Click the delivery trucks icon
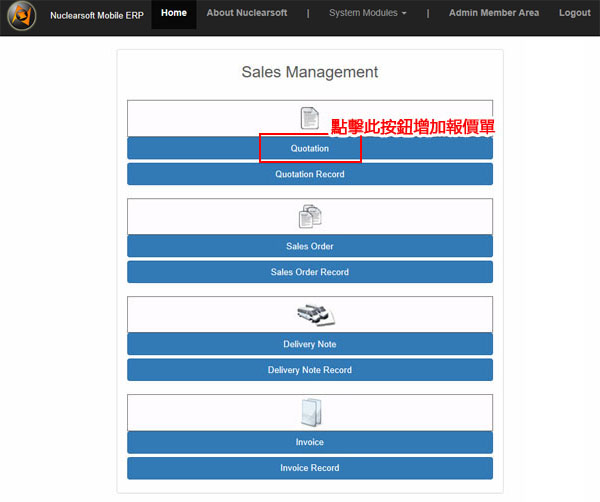Viewport: 600px width, 502px height. [x=316, y=315]
